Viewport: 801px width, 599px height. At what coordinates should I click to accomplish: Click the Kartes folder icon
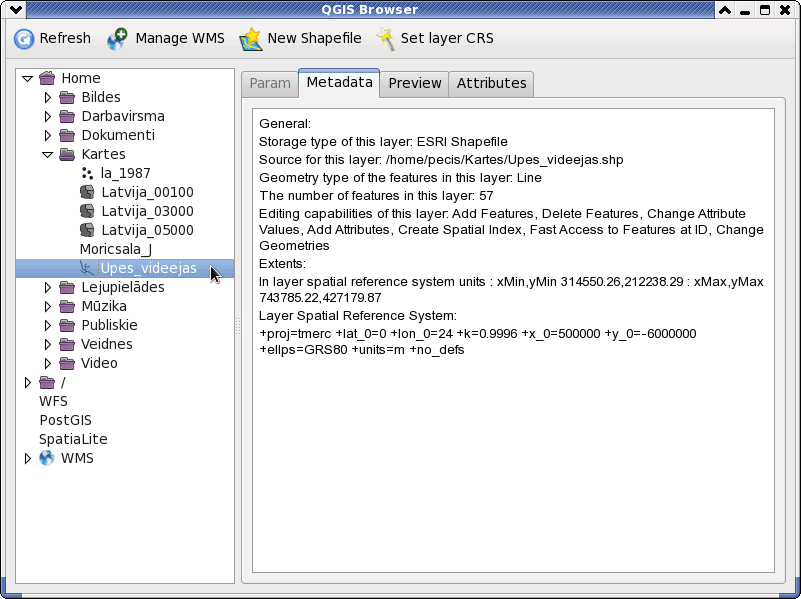point(67,154)
